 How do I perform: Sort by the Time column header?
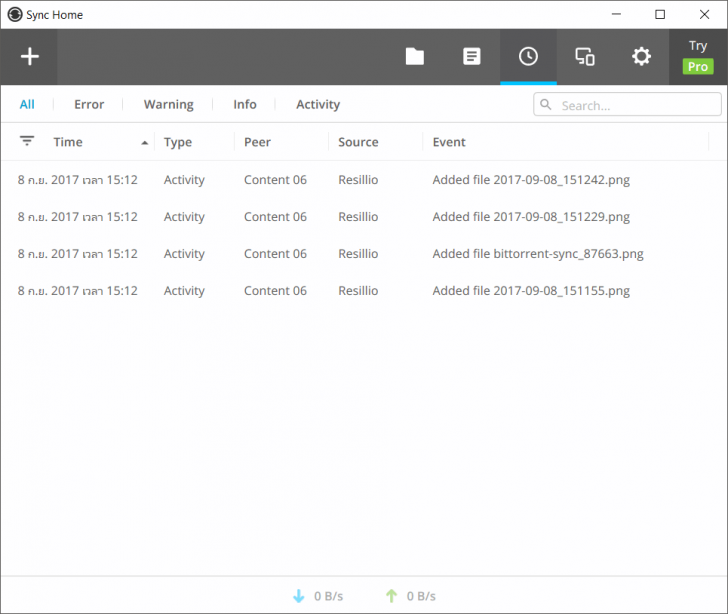click(68, 142)
